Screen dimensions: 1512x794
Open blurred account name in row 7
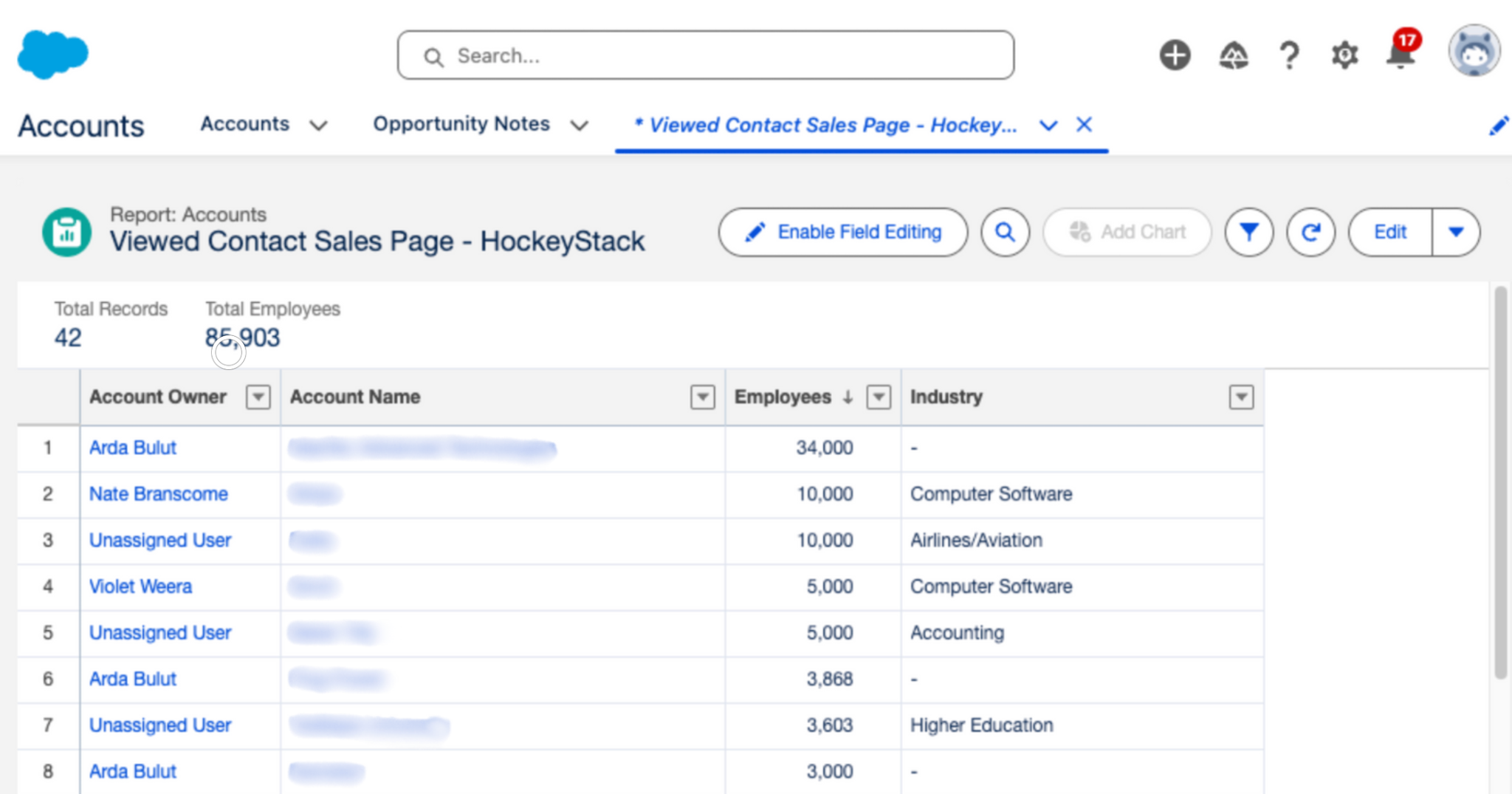tap(369, 725)
